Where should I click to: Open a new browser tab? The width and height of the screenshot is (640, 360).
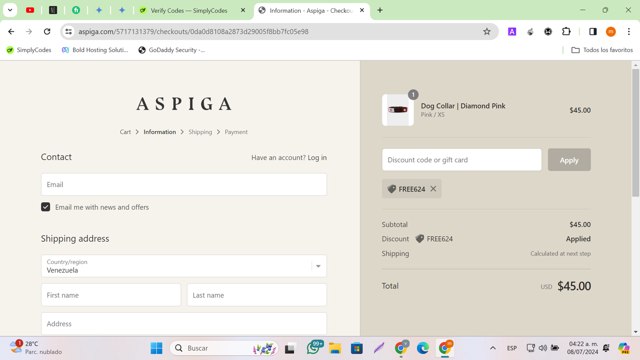pos(380,10)
